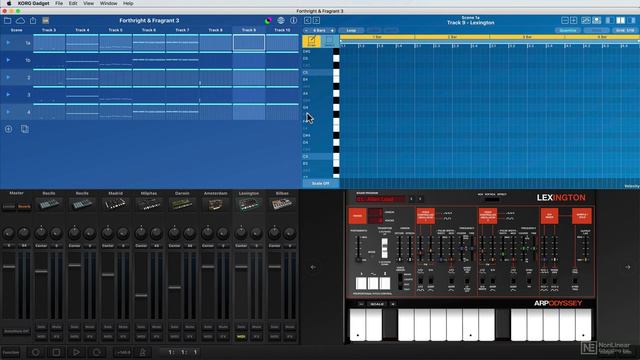Click the color wheel icon

pos(268,21)
